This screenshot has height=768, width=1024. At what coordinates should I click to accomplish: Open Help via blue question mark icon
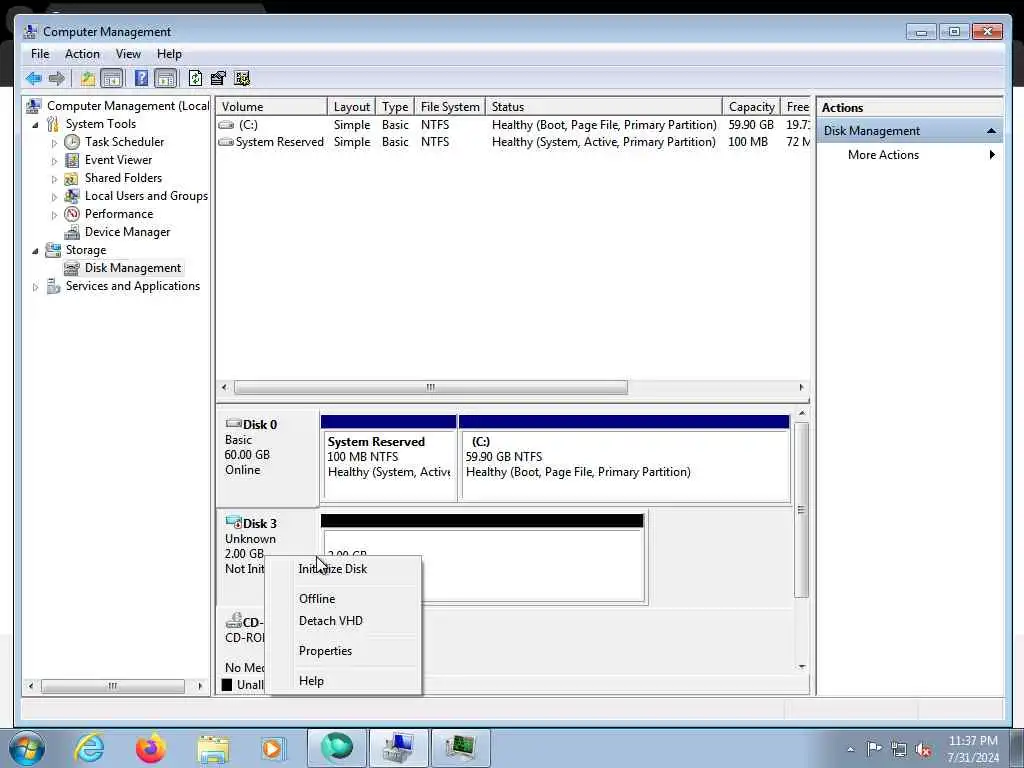(x=141, y=79)
